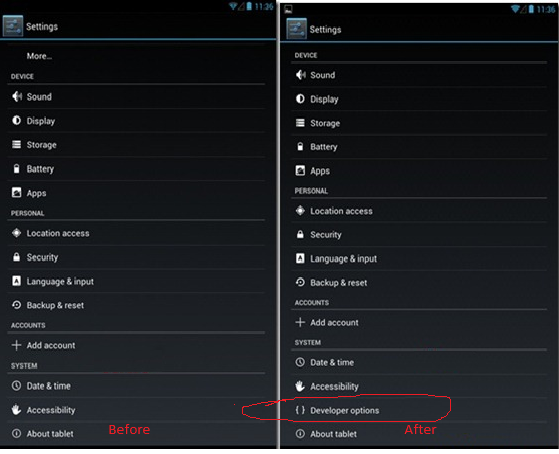
Task: Tap the Battery icon in the Before panel
Action: pyautogui.click(x=16, y=169)
